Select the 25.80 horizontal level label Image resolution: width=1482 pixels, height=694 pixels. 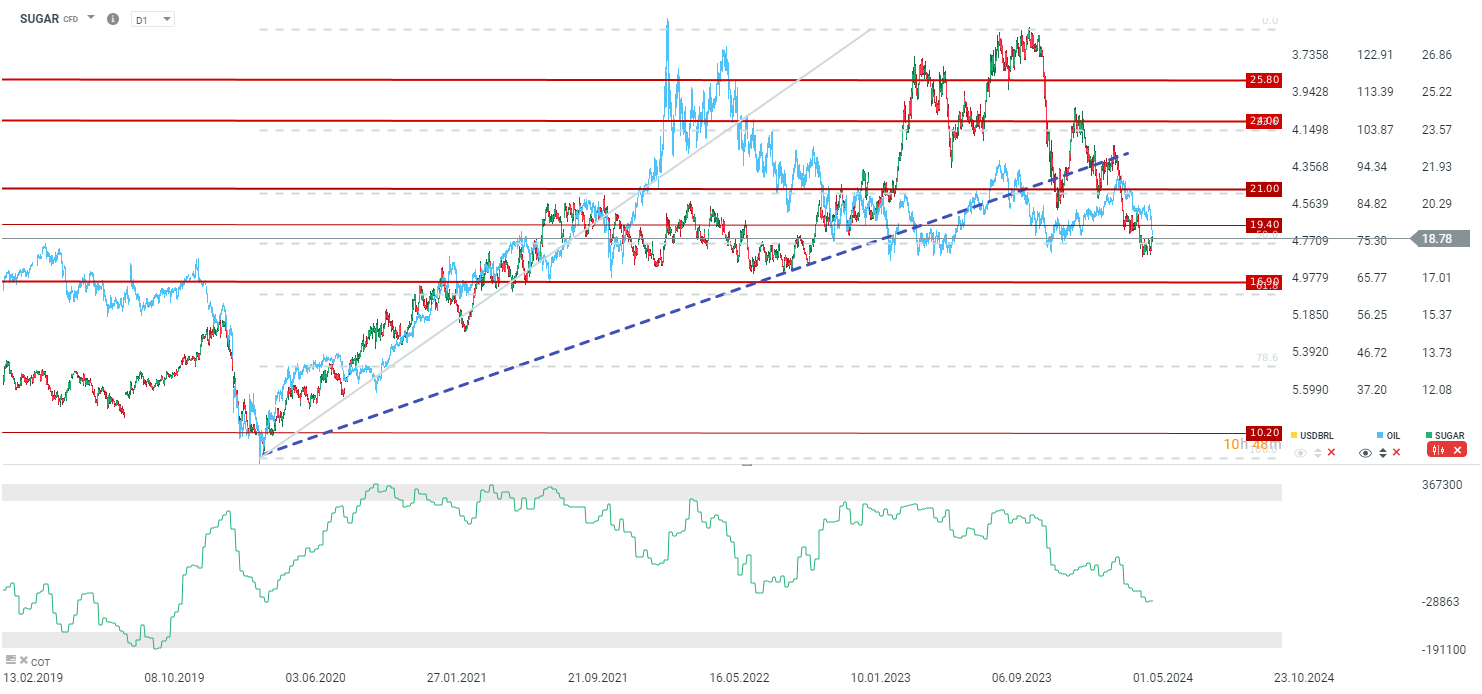[1264, 80]
